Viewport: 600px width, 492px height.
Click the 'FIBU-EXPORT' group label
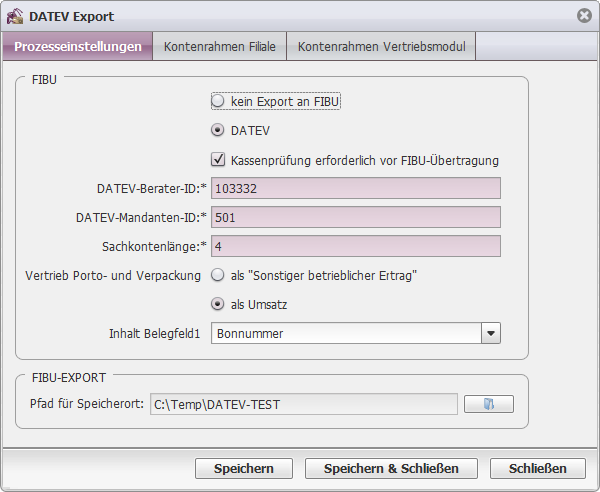pyautogui.click(x=69, y=378)
